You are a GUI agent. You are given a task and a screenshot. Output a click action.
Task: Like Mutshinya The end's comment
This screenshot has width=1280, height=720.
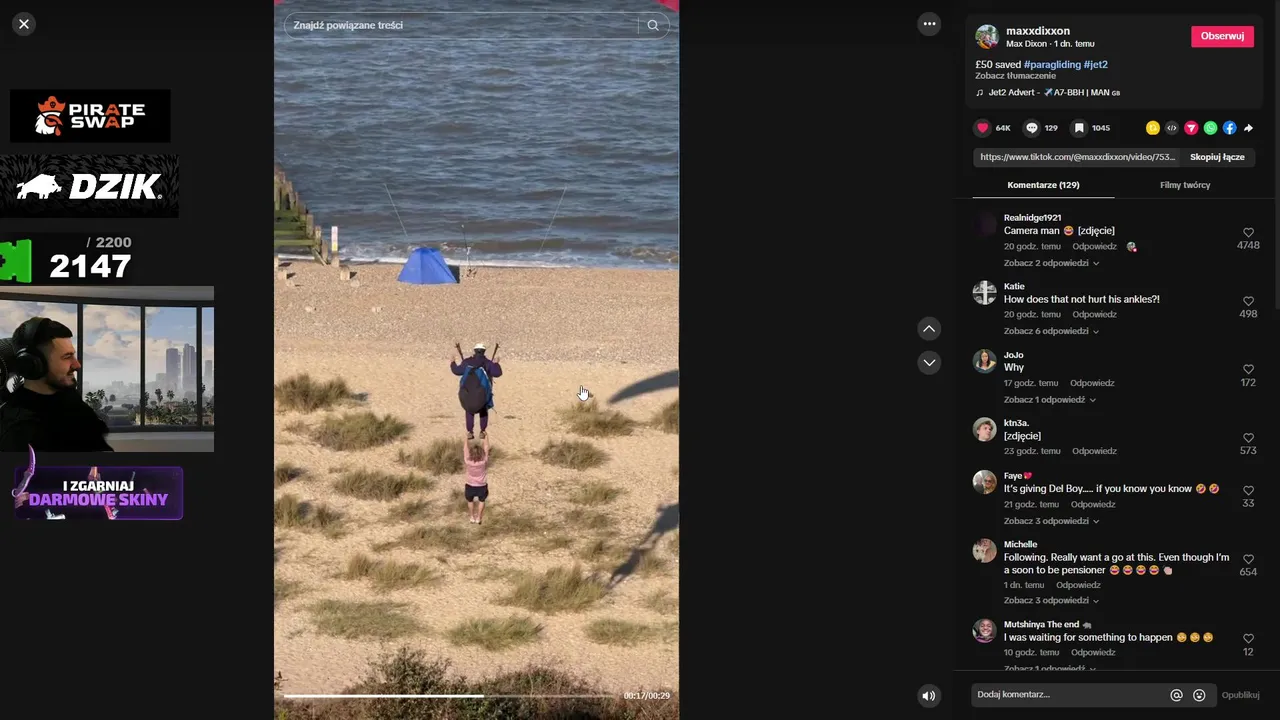[1248, 639]
